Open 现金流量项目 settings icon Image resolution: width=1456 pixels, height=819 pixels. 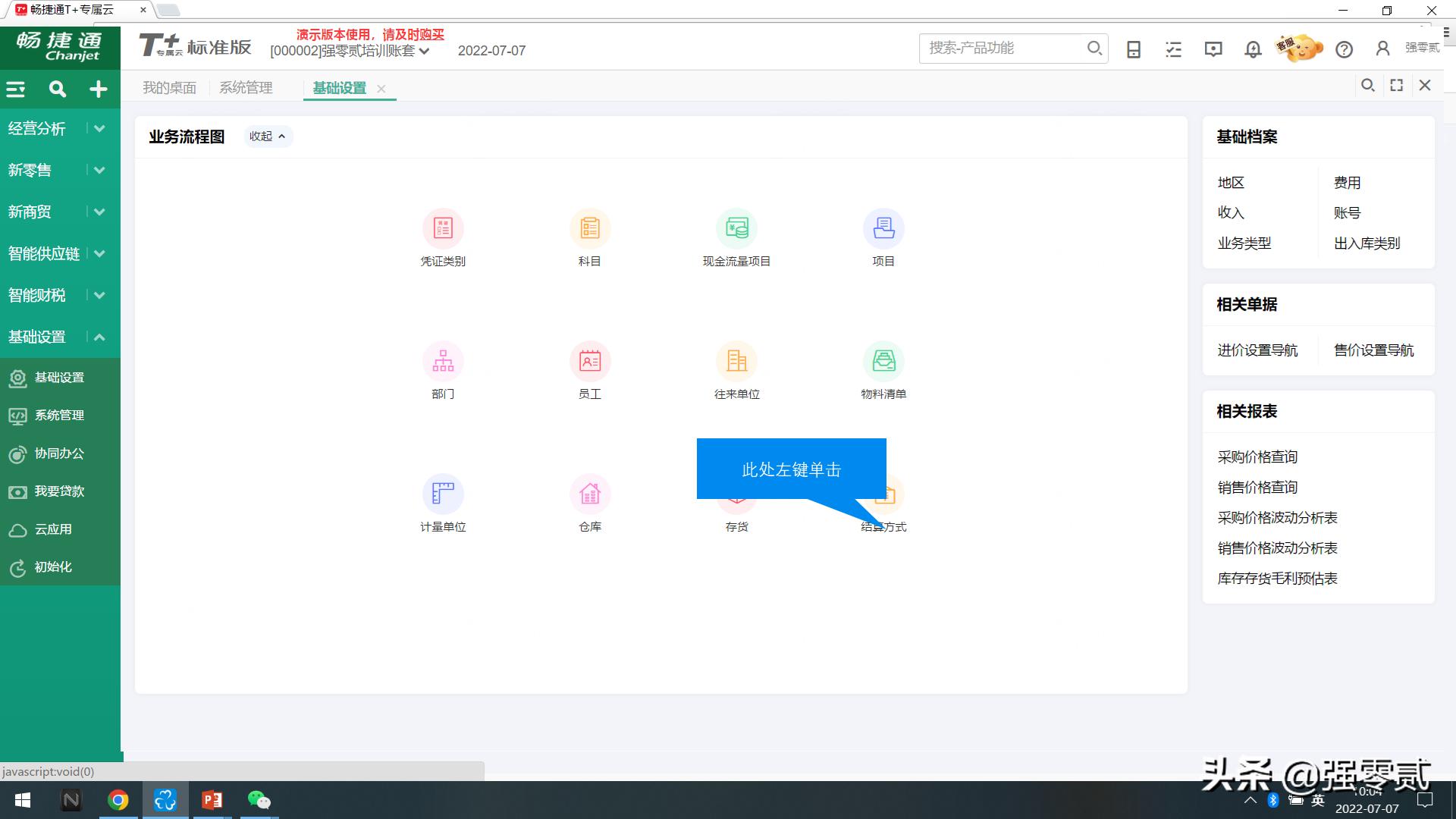pos(736,228)
